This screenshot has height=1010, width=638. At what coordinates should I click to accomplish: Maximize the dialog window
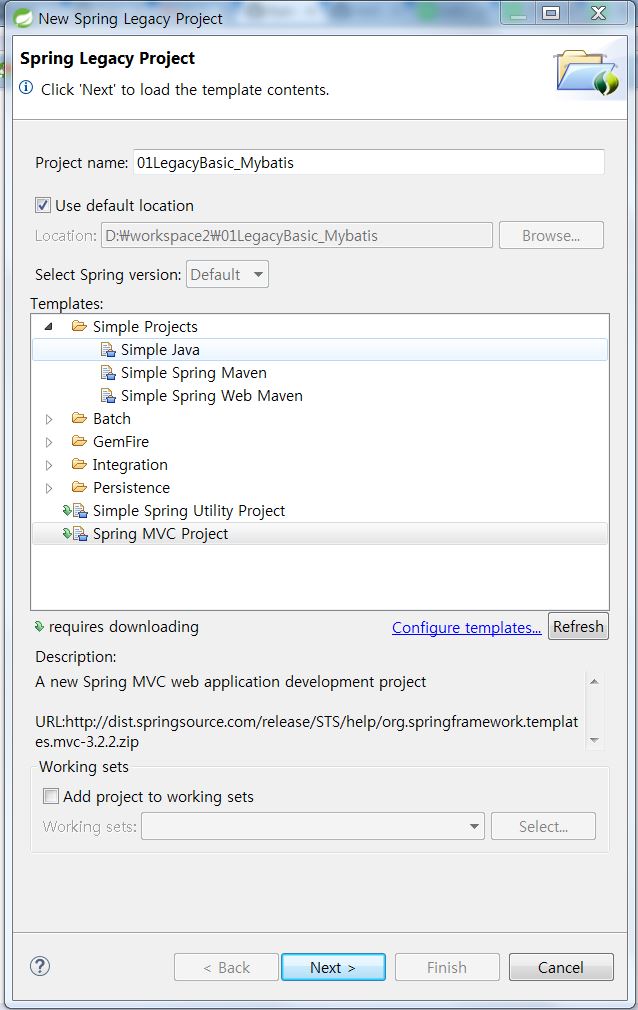[x=551, y=13]
